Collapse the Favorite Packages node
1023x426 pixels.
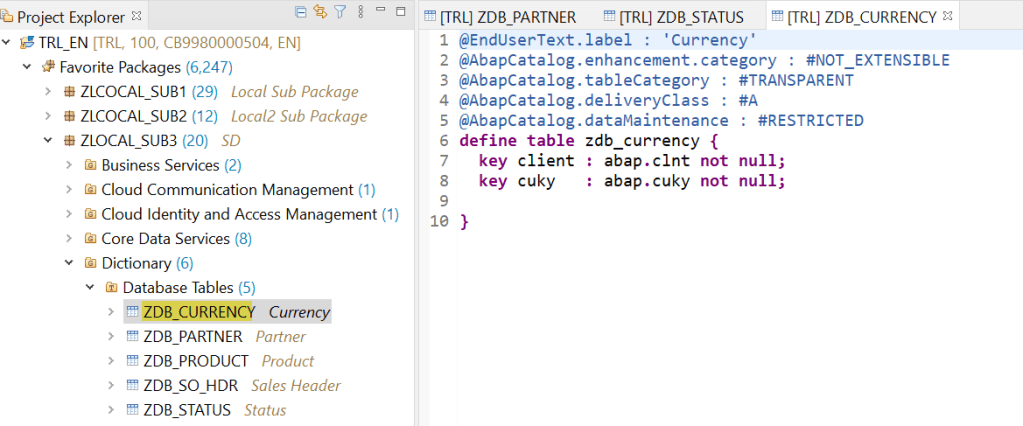(27, 67)
